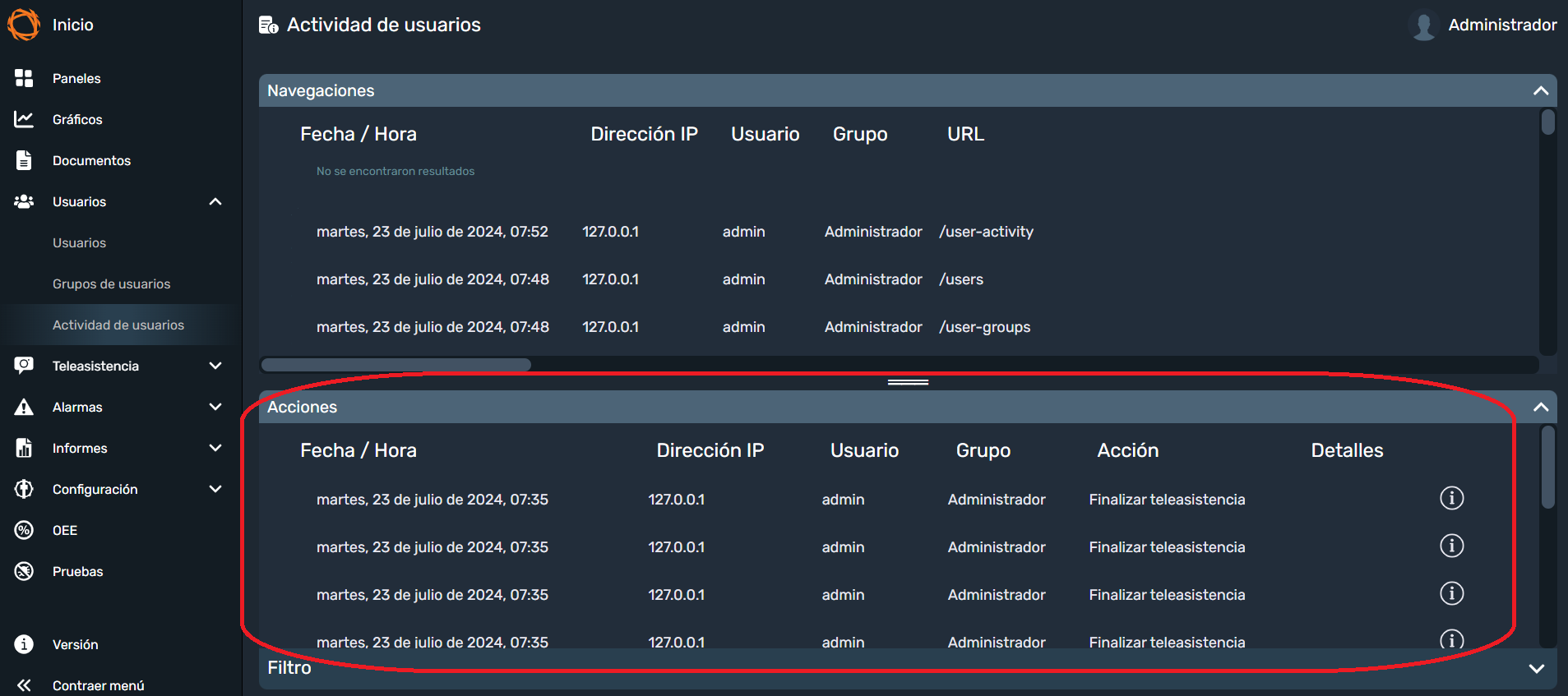This screenshot has width=1568, height=696.
Task: Click the URL column header
Action: tap(965, 134)
